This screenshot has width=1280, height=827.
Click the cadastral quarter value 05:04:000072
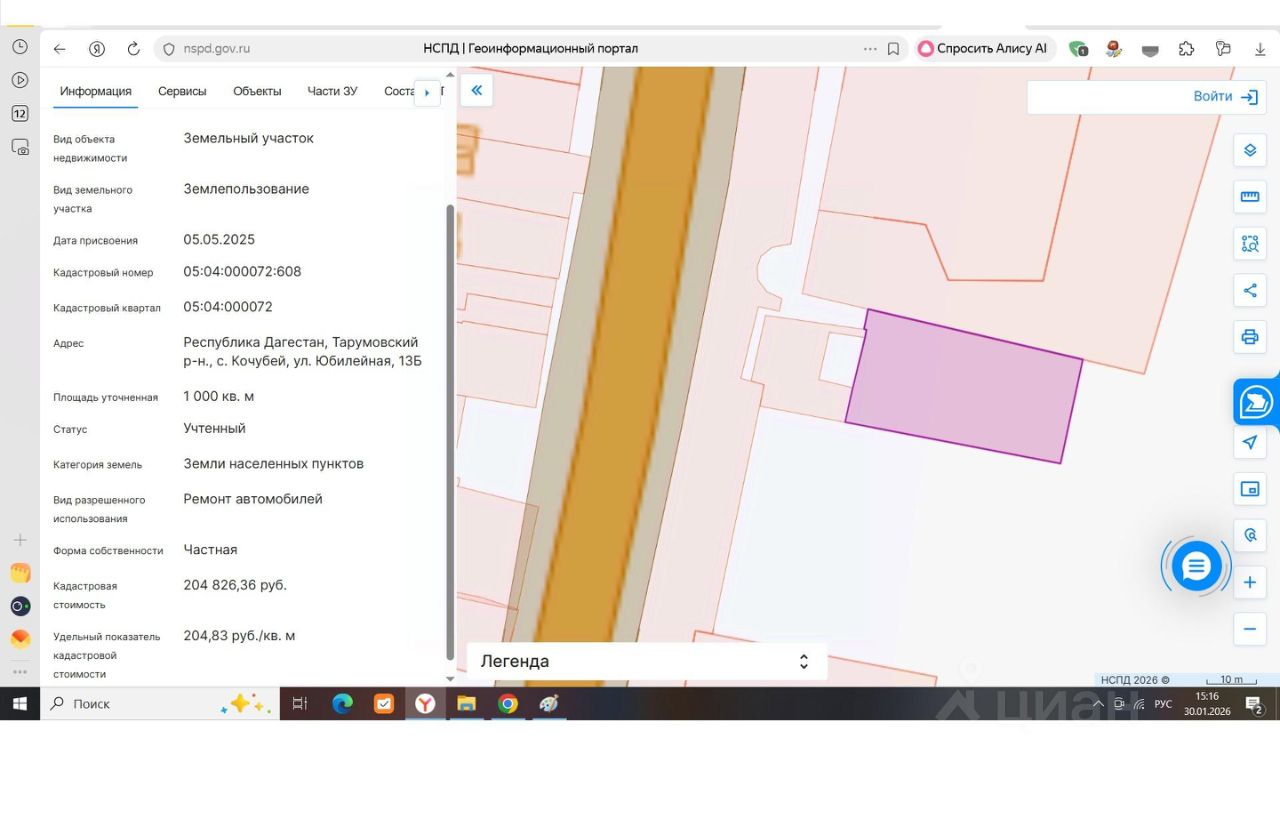(x=228, y=306)
